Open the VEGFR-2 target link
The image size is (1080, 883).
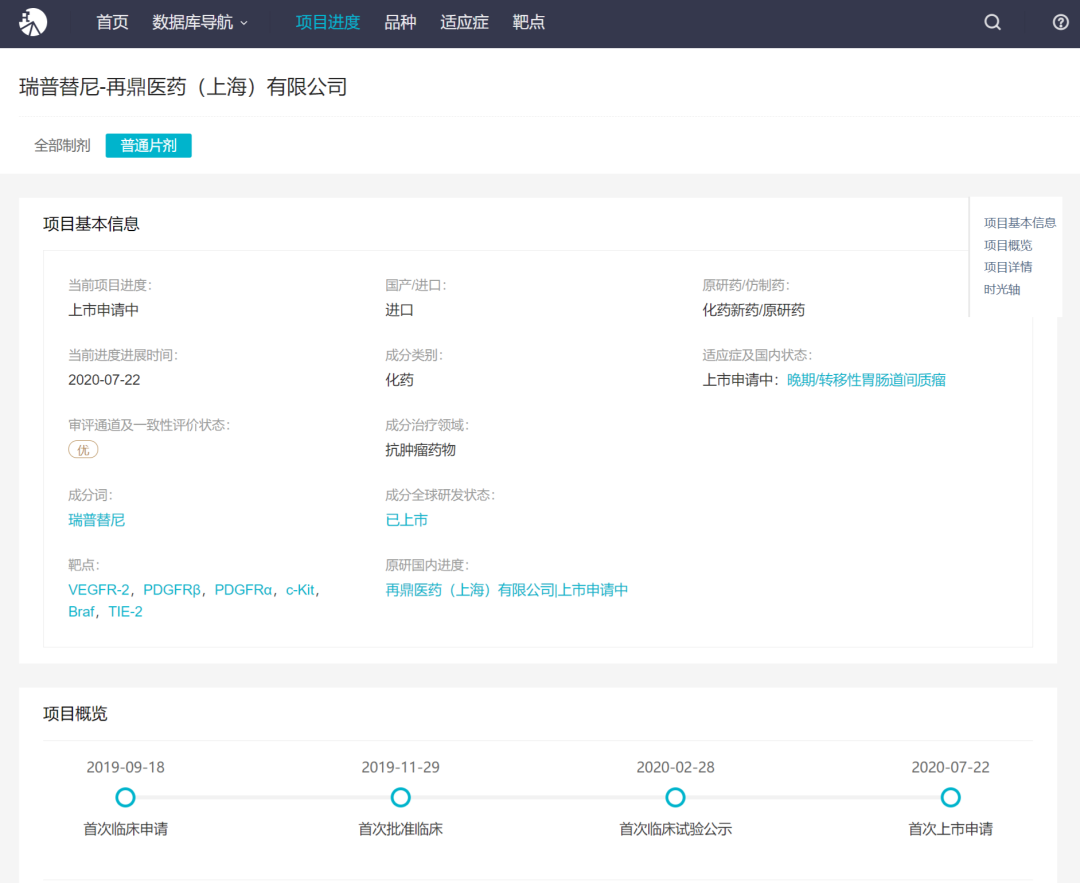(x=98, y=590)
